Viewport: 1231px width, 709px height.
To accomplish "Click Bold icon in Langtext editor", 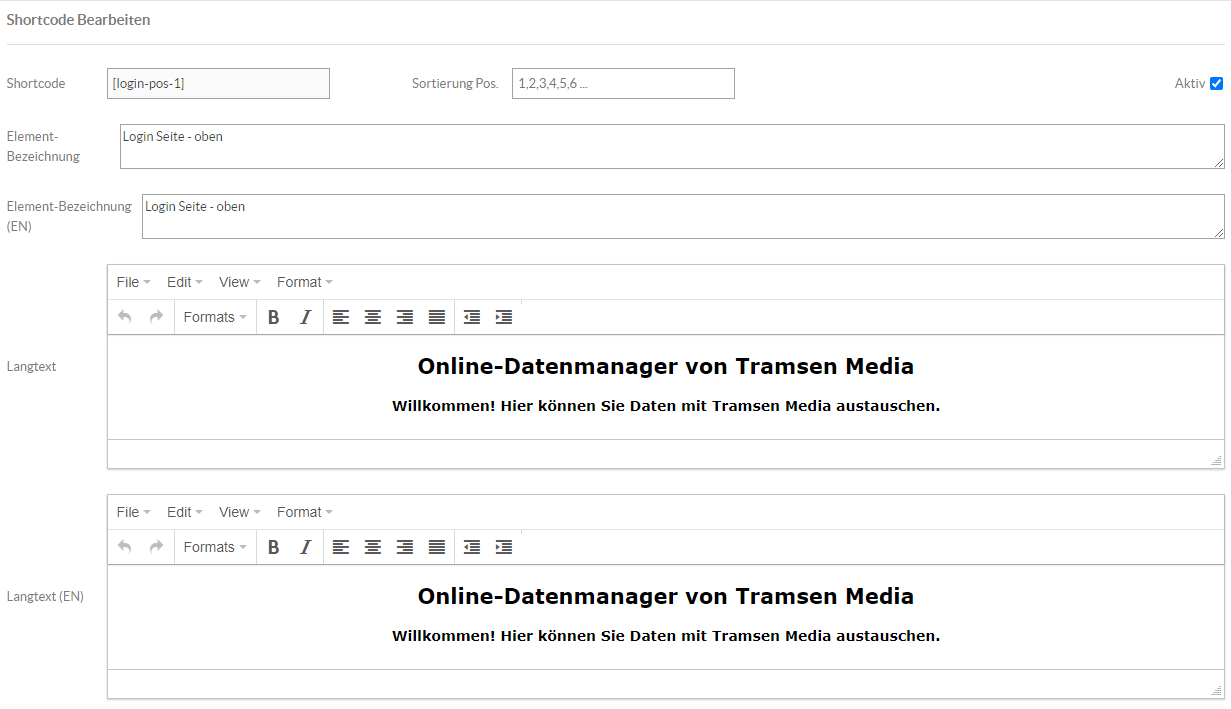I will [x=274, y=317].
